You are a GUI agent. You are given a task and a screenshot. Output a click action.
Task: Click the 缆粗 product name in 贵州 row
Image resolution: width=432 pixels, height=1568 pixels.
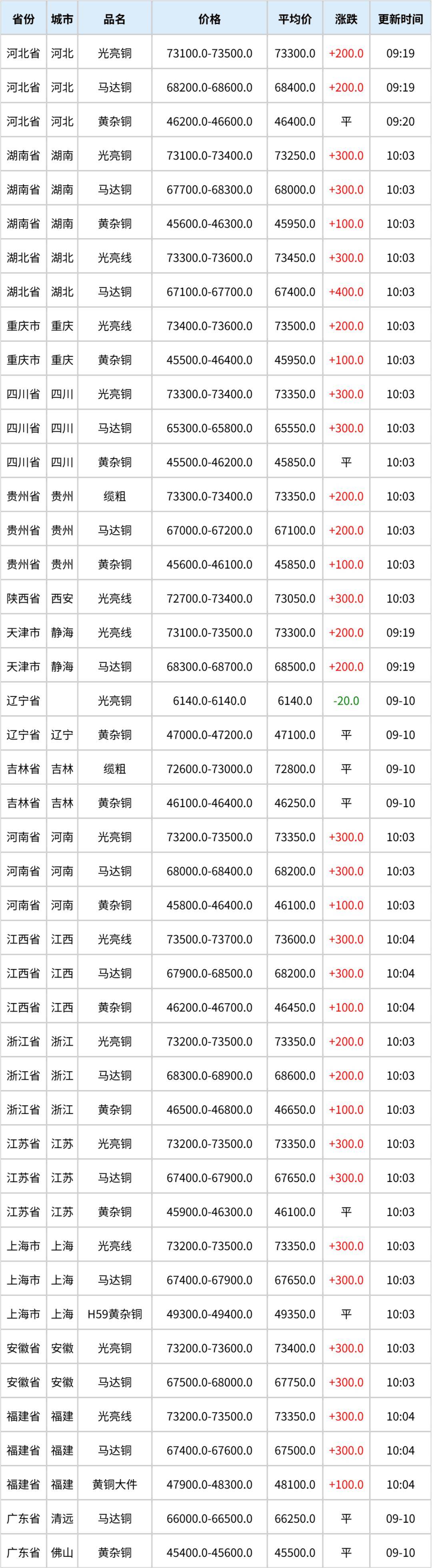click(114, 496)
